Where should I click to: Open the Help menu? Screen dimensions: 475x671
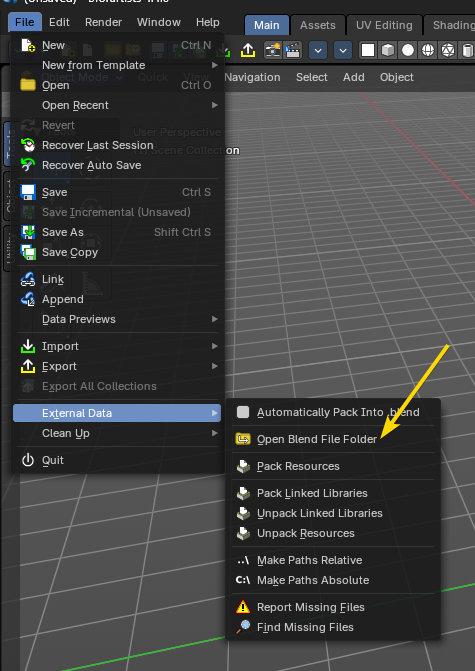pos(208,22)
